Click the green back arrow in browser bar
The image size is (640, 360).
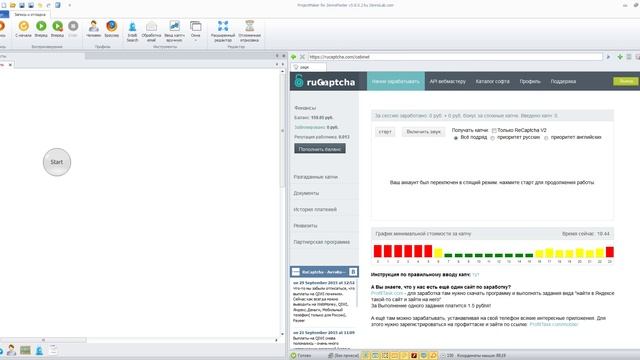pos(293,57)
